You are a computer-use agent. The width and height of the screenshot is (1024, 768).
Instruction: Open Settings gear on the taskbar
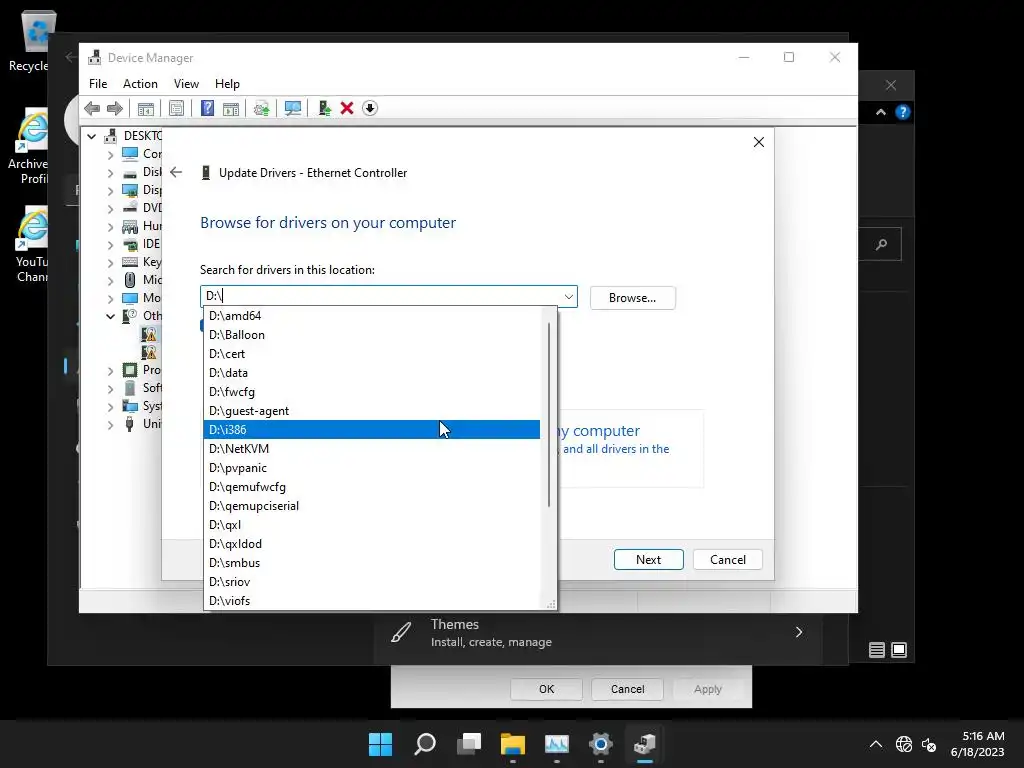pos(600,744)
